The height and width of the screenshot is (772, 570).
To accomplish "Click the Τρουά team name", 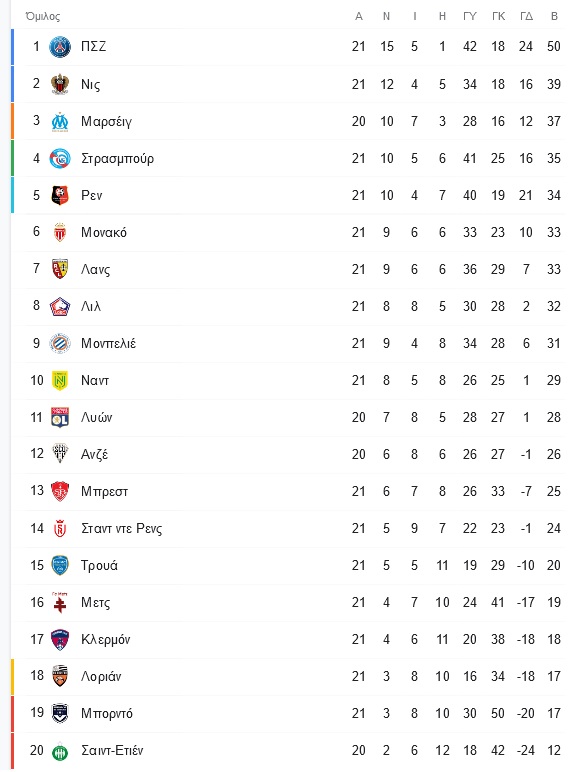I will [x=99, y=565].
